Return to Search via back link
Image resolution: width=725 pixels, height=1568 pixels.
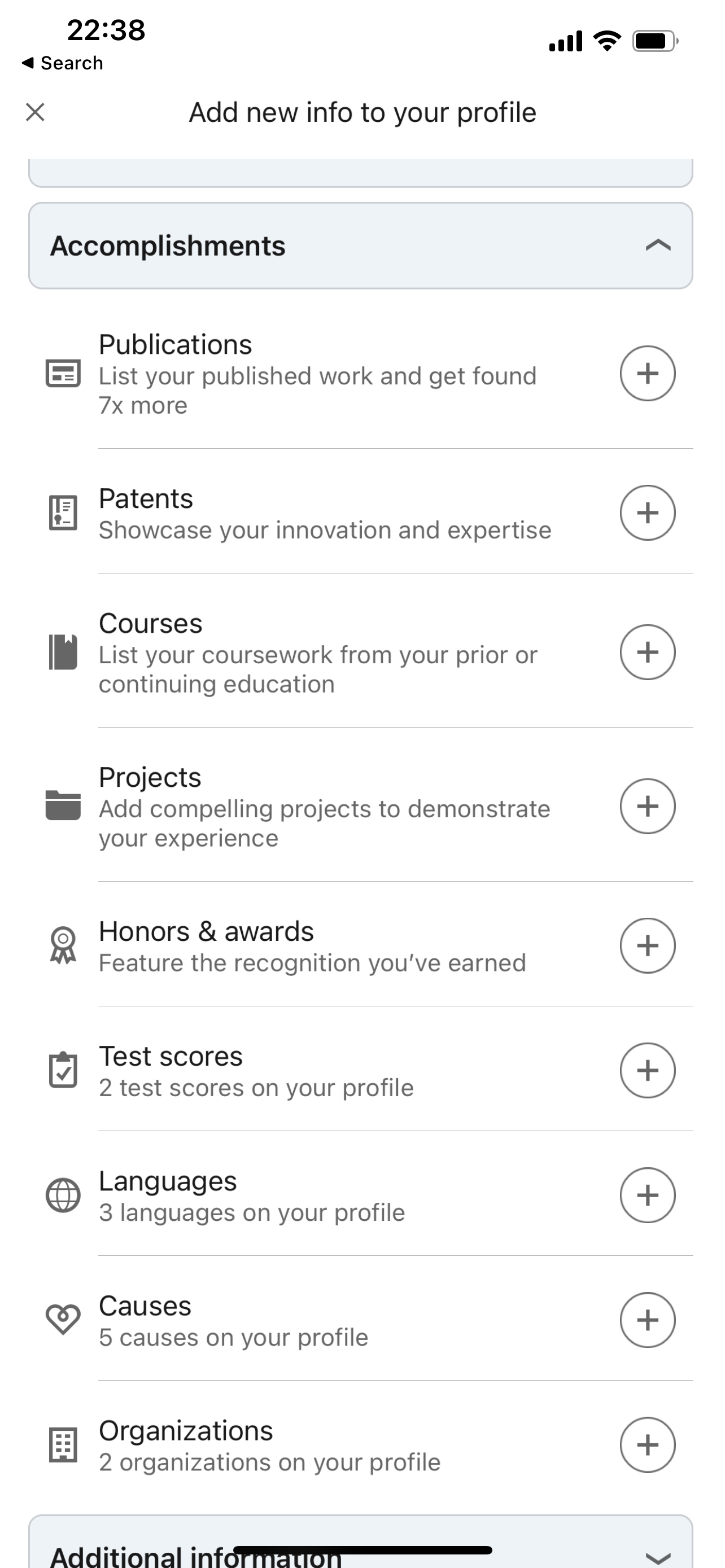coord(62,63)
